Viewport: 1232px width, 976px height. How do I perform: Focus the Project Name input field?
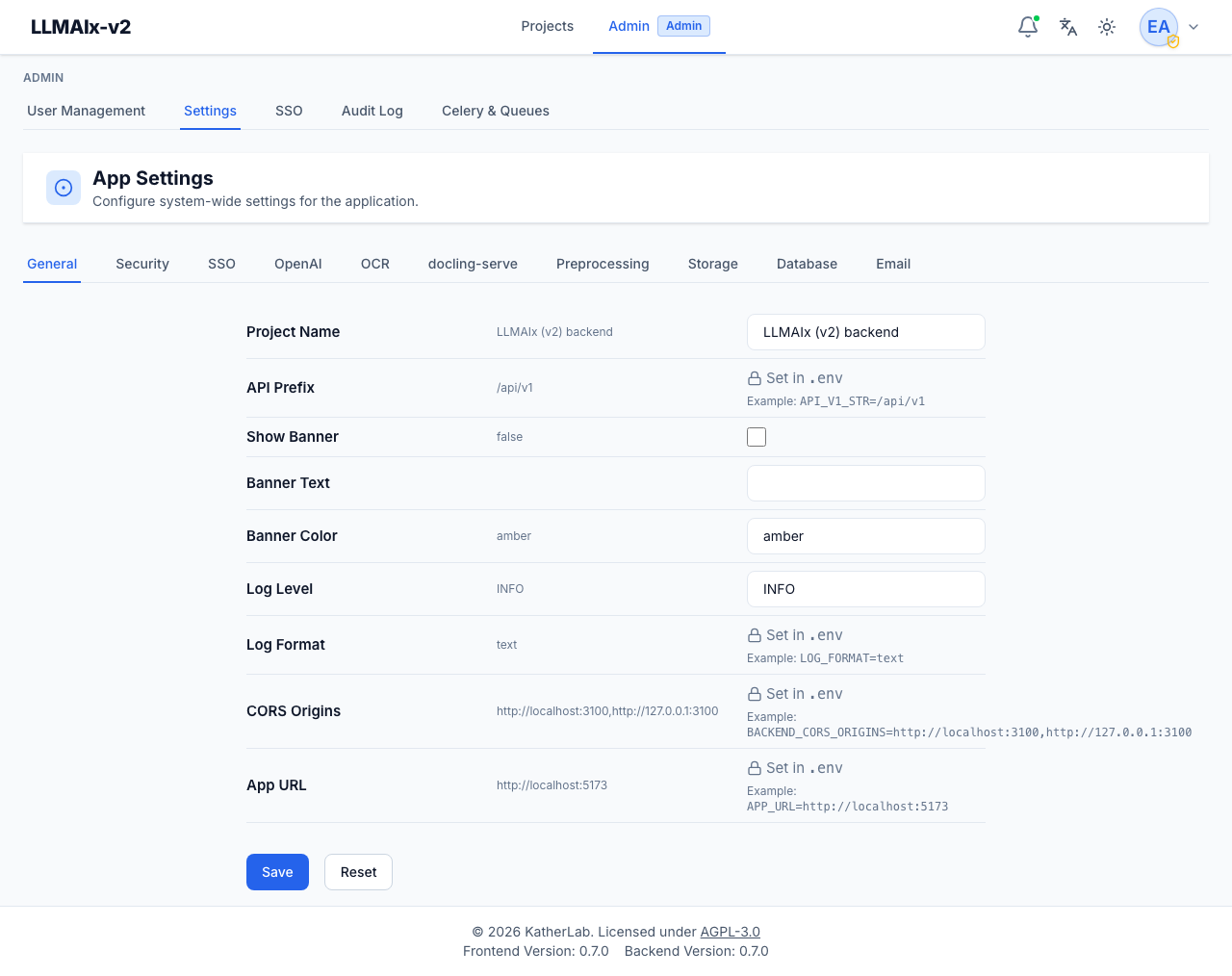(866, 332)
